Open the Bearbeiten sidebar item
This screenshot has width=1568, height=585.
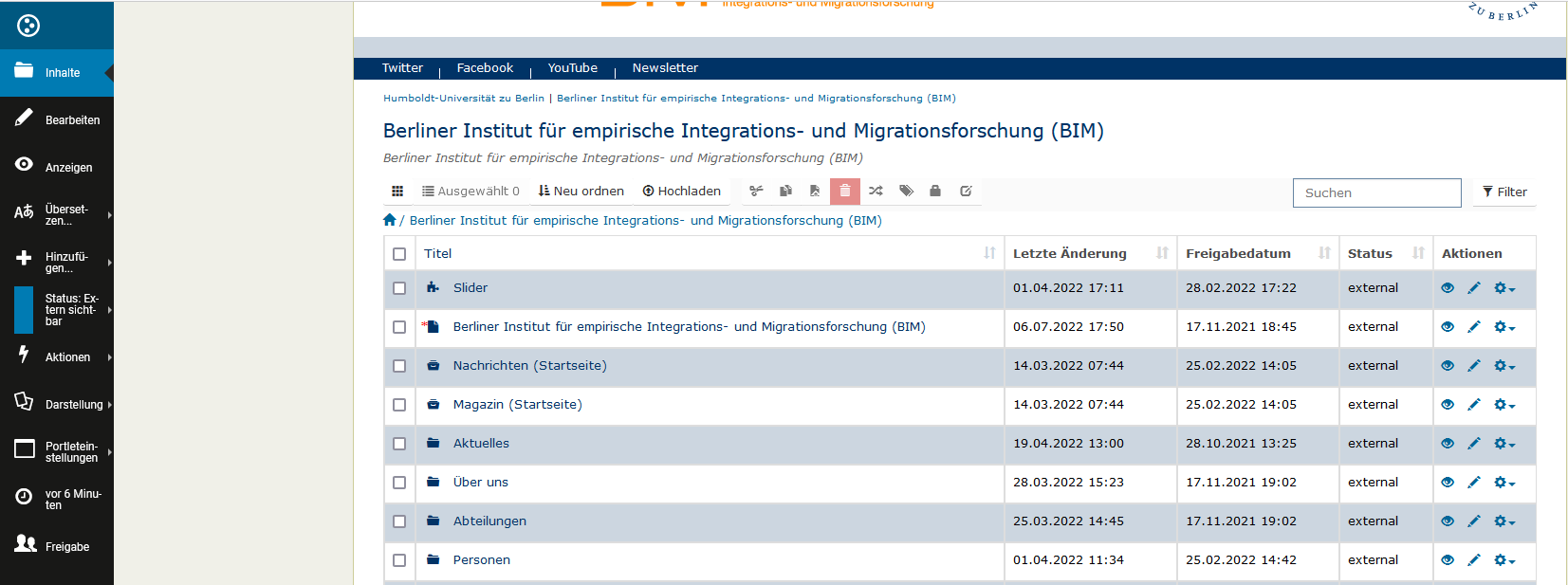coord(57,120)
